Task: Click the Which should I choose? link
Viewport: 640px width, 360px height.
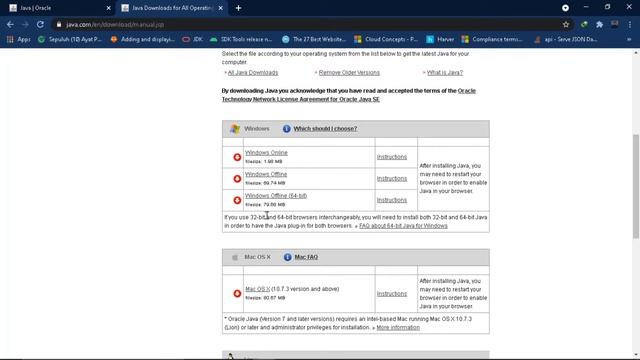Action: coord(325,129)
